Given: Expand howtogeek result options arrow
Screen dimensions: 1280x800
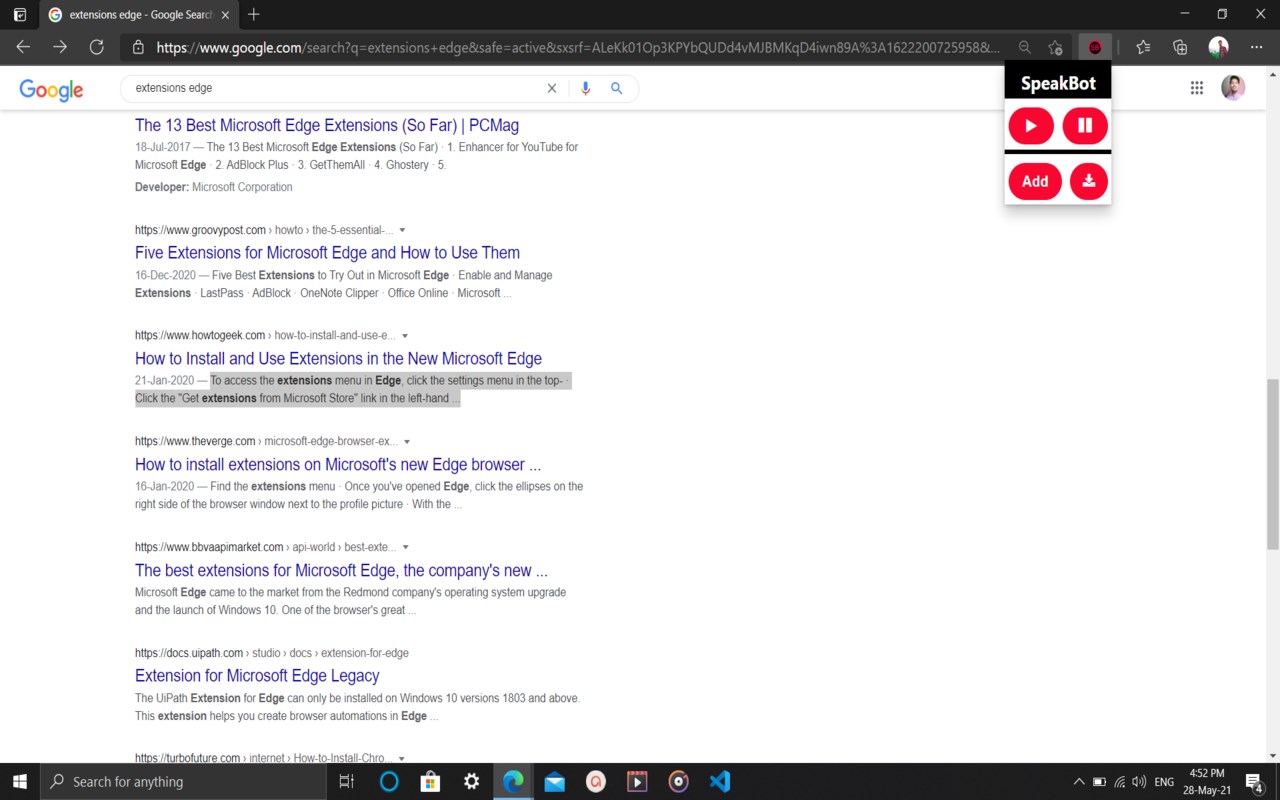Looking at the screenshot, I should 404,336.
